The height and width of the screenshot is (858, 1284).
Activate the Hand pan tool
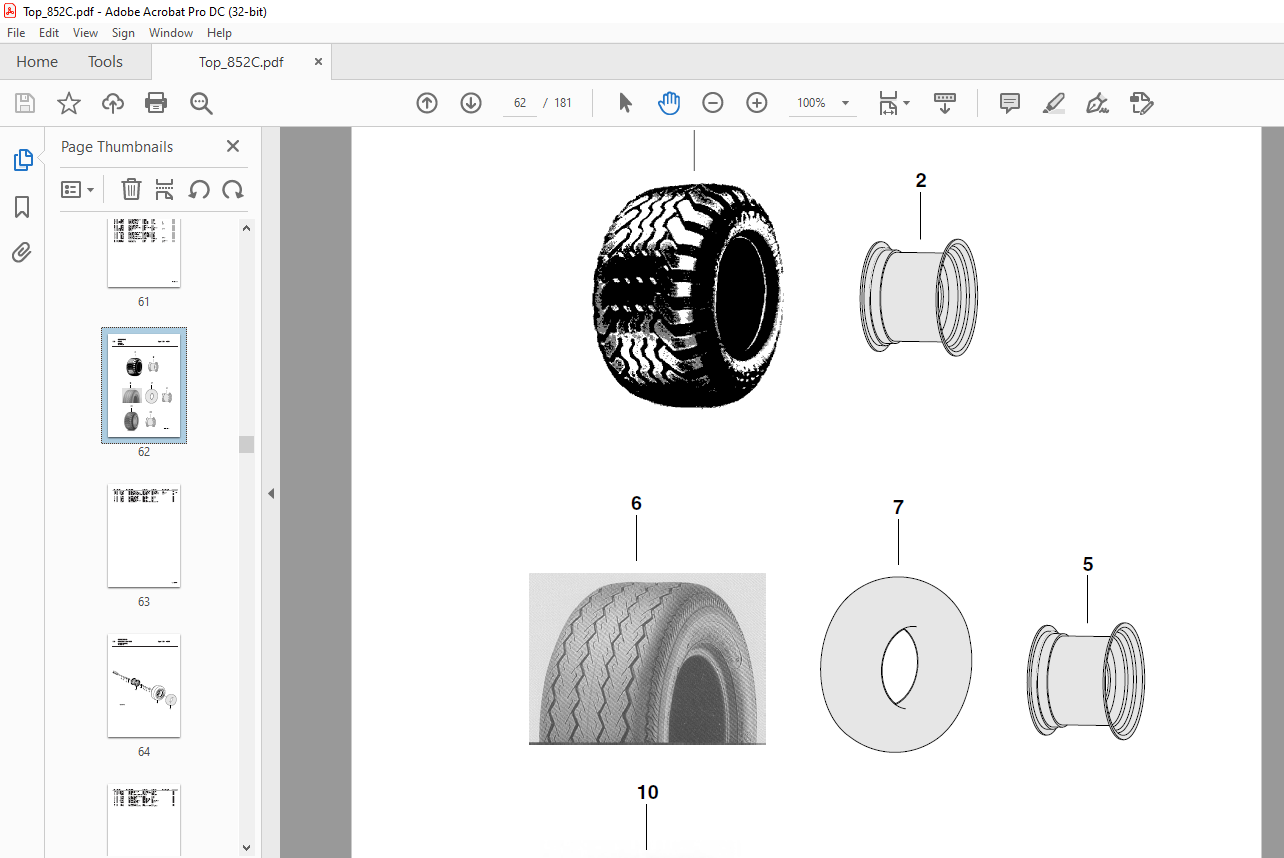coord(669,103)
